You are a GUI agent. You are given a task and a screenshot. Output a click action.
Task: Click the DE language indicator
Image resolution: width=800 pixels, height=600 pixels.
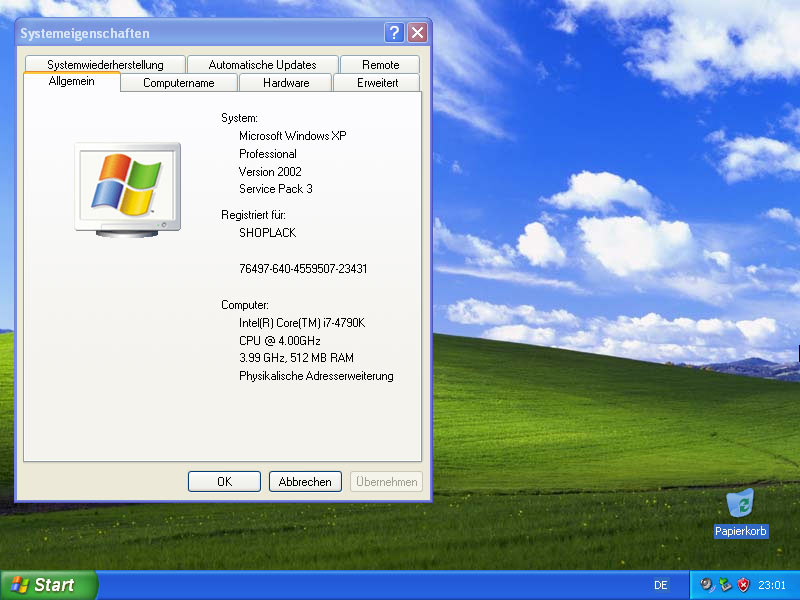(x=661, y=585)
